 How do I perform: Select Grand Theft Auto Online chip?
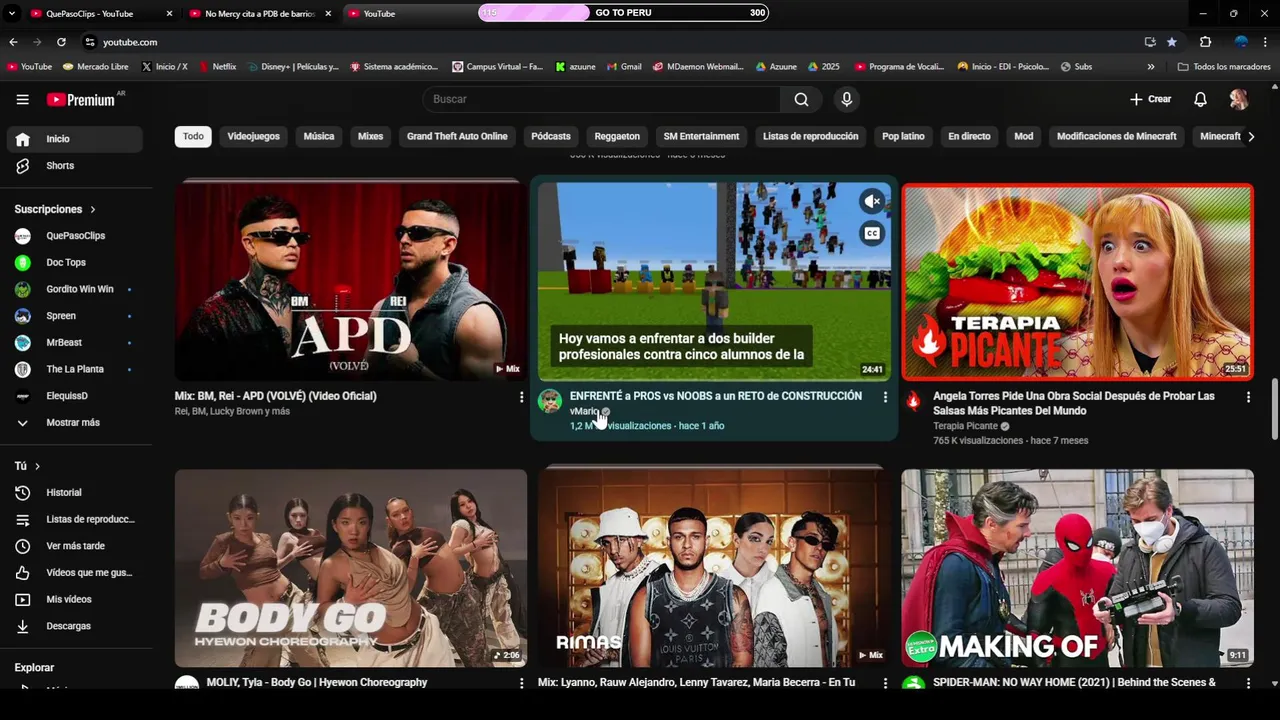457,136
